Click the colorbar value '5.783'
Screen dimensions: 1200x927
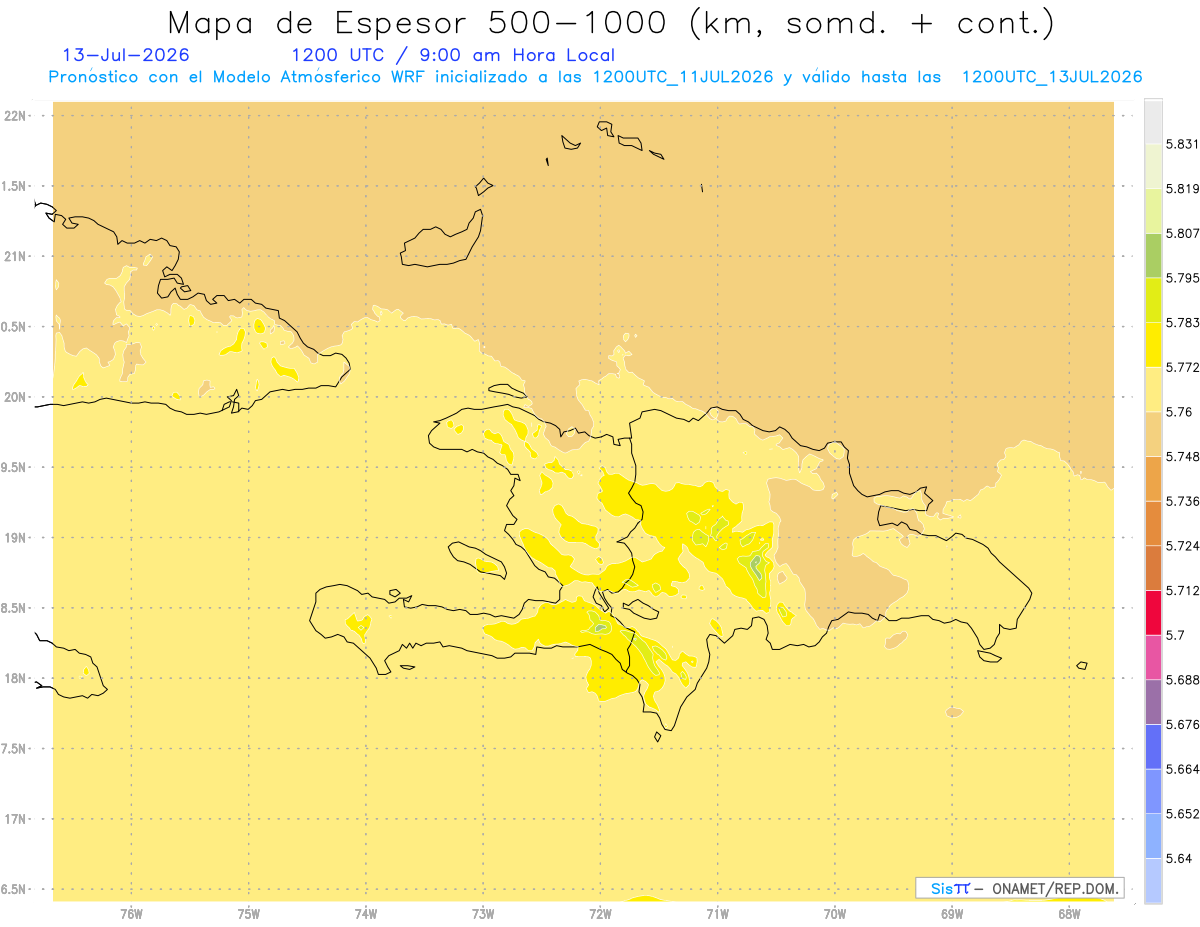pos(1183,323)
